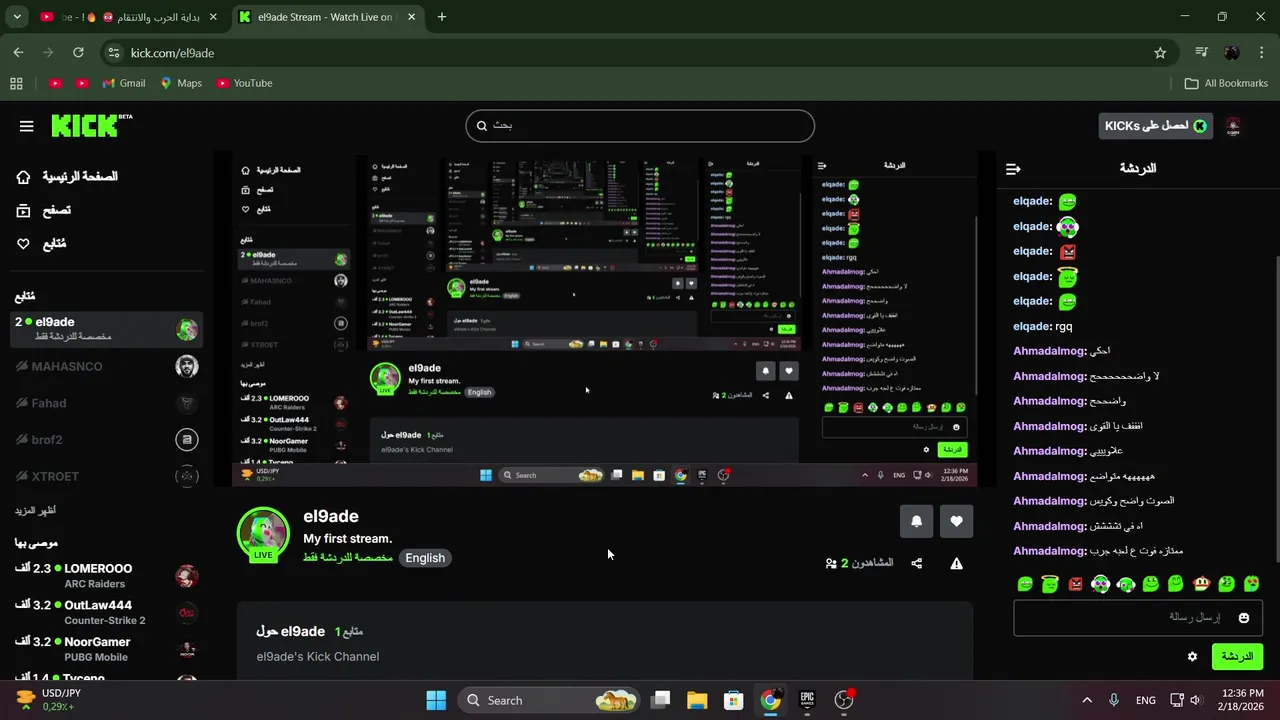Open NoorGamer recommended channel
Viewport: 1280px width, 720px height.
pyautogui.click(x=106, y=649)
